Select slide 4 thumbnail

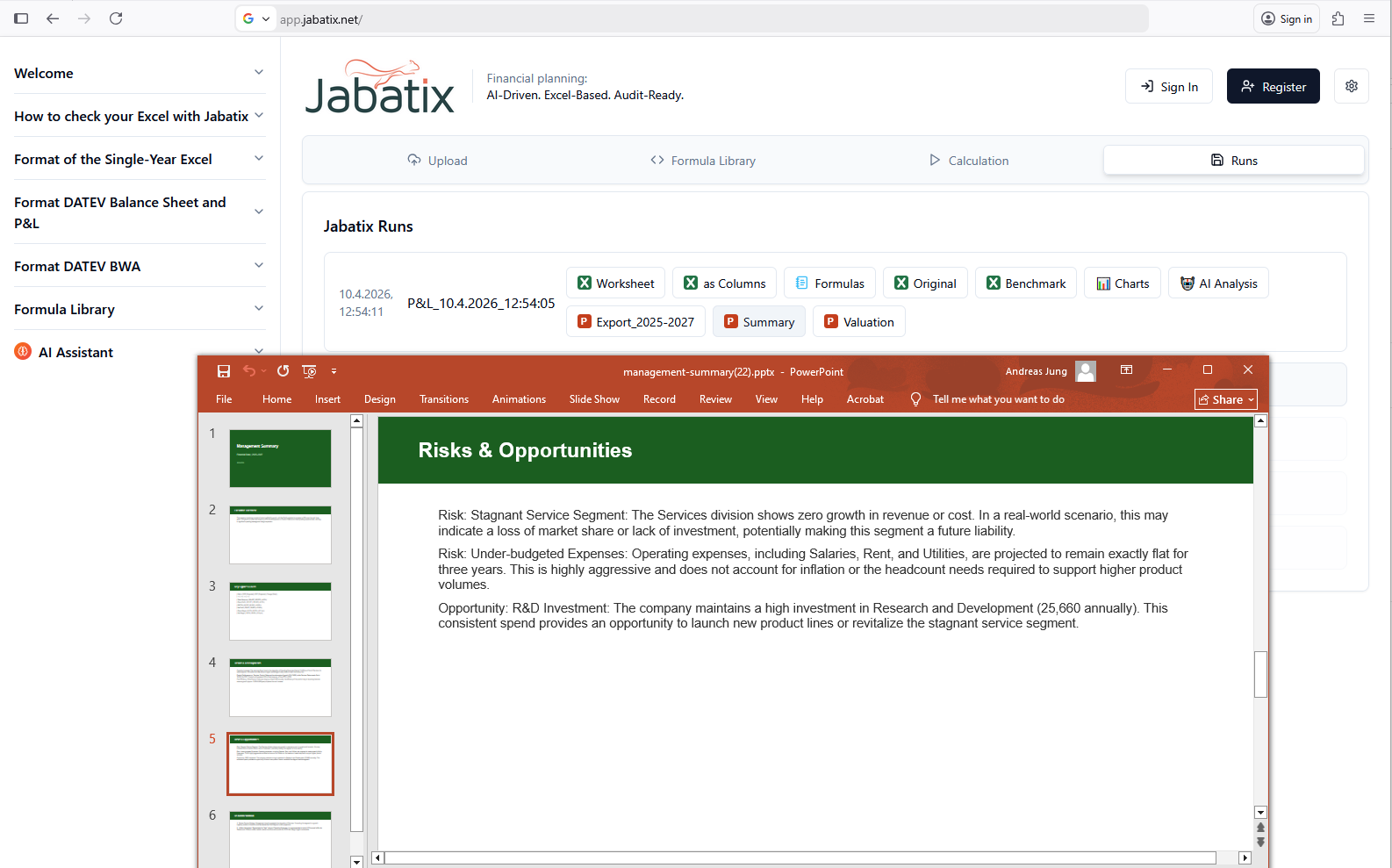(280, 687)
